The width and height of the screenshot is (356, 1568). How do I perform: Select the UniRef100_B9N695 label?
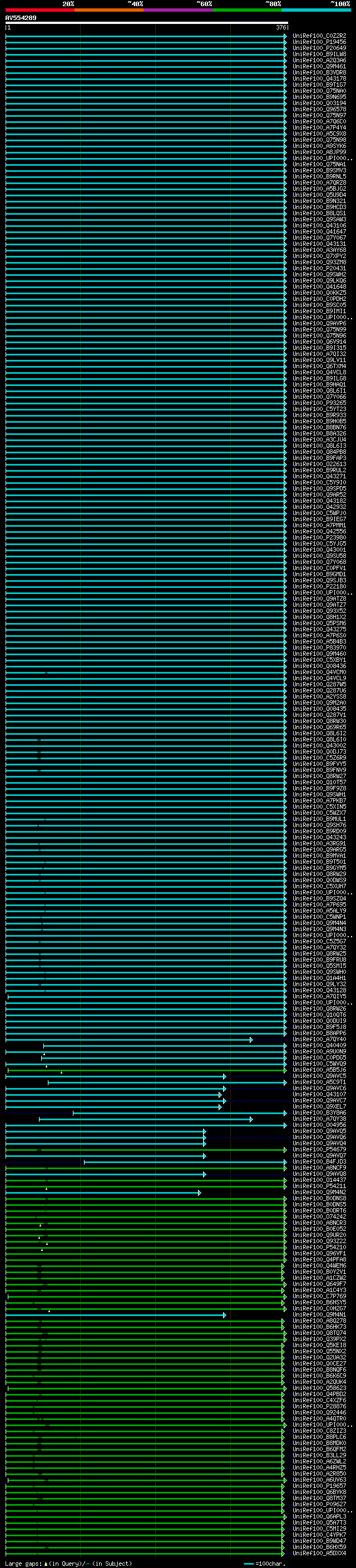point(319,97)
